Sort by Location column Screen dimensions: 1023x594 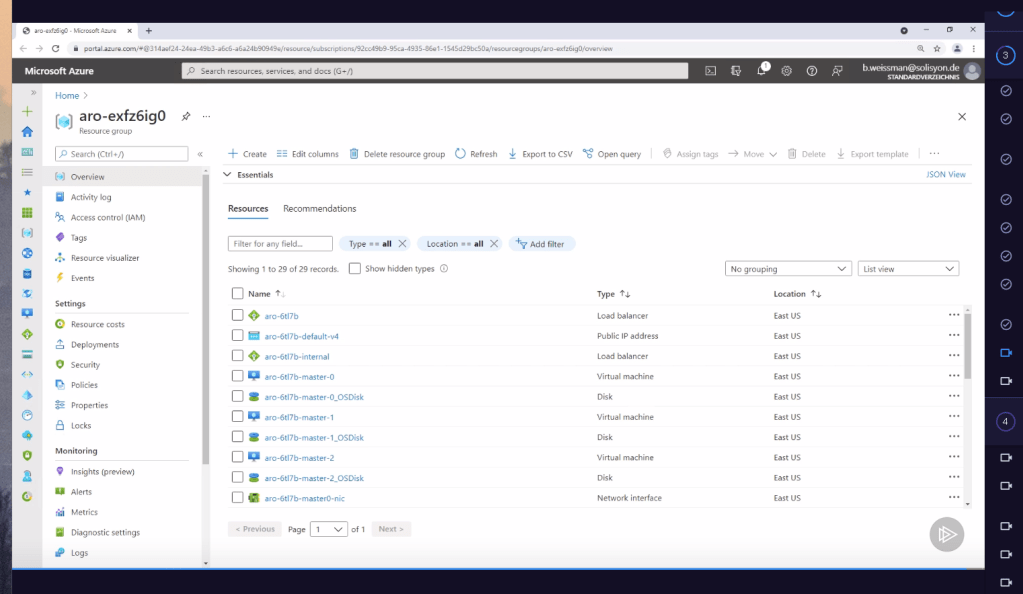pyautogui.click(x=797, y=294)
